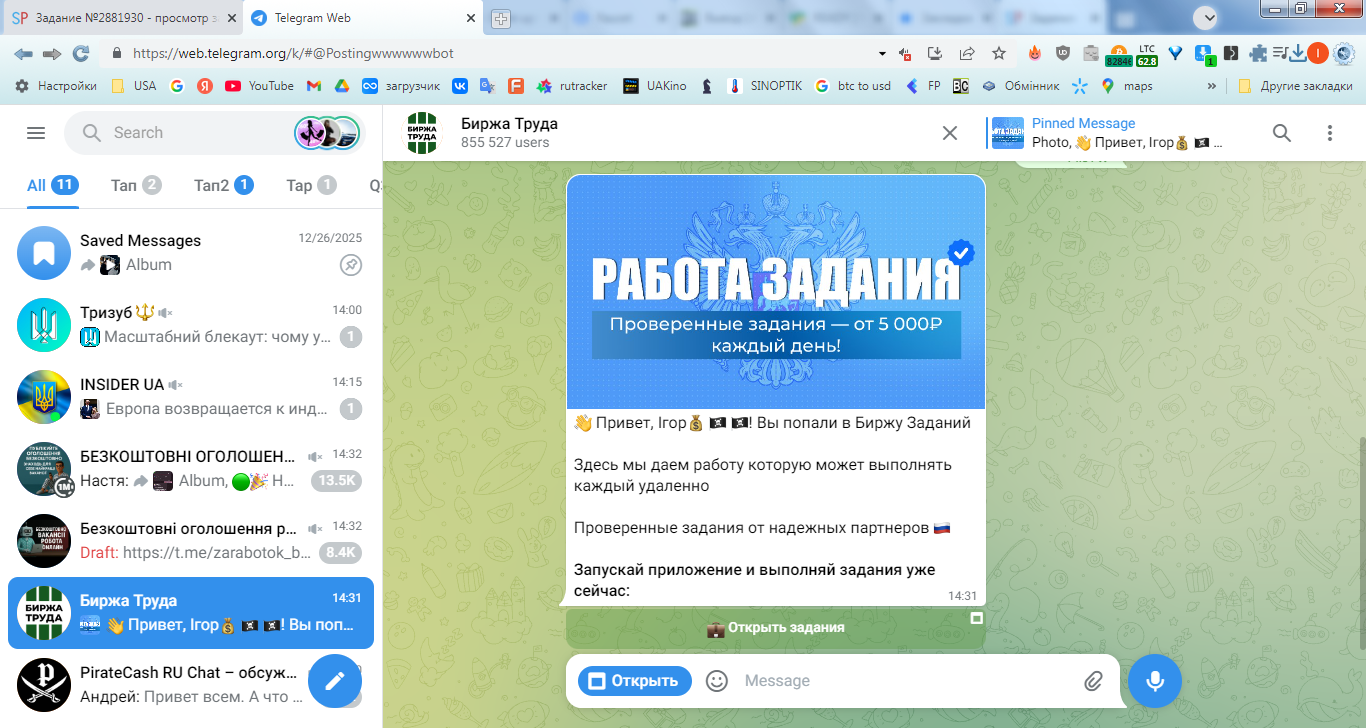Image resolution: width=1366 pixels, height=728 pixels.
Task: Open browser downloads arrow icon
Action: (1298, 54)
